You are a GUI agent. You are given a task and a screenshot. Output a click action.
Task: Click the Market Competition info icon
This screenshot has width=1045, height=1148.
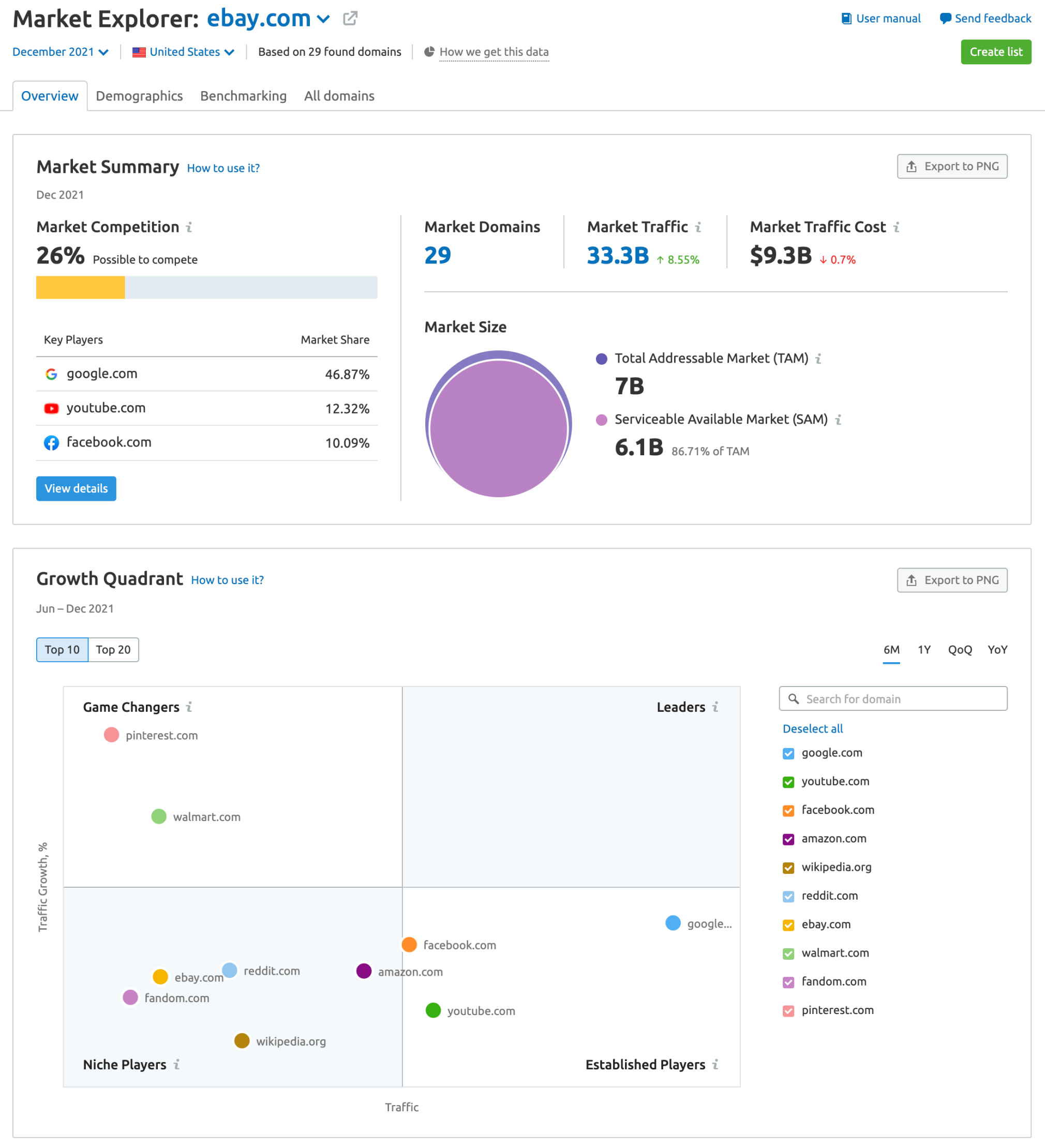[x=190, y=227]
